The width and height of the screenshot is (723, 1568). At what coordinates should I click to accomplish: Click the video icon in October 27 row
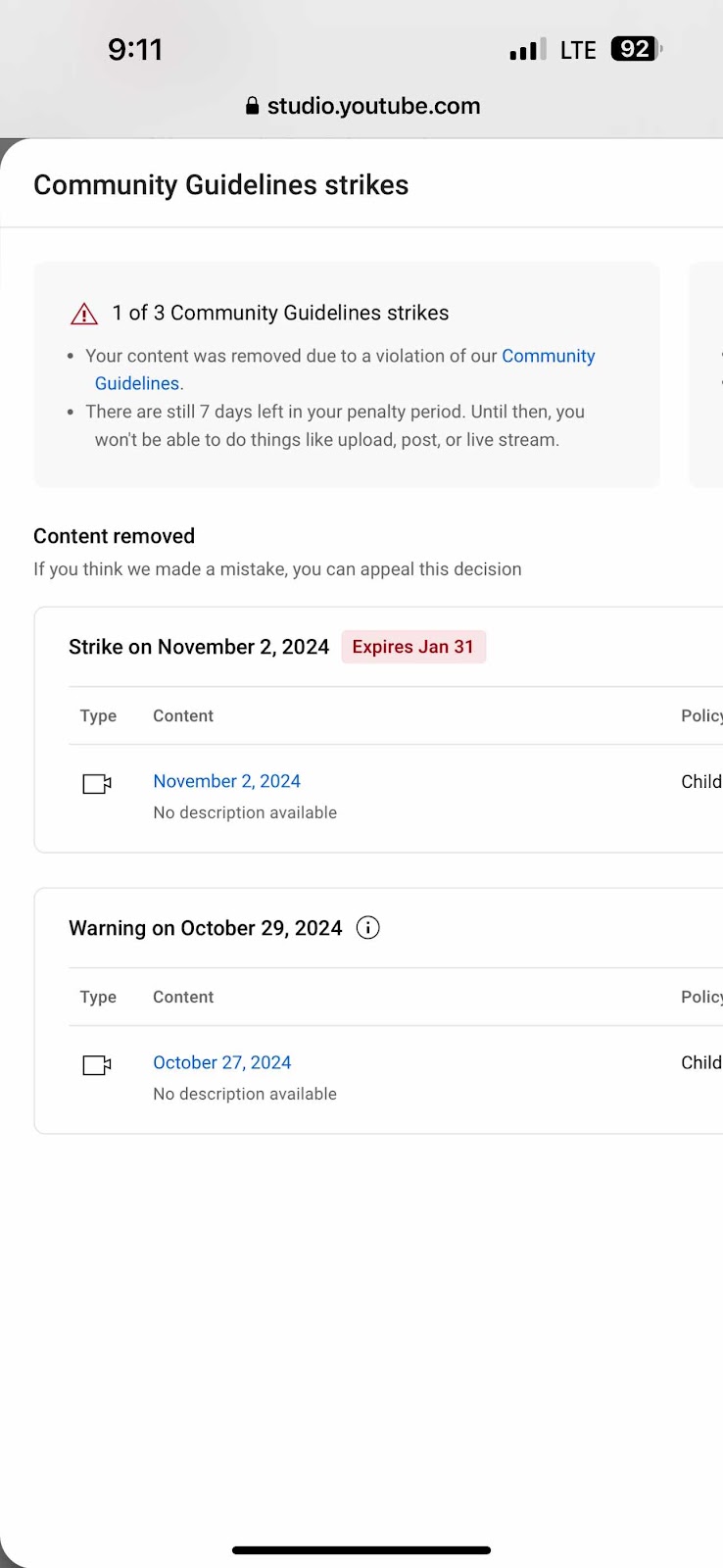(97, 1064)
